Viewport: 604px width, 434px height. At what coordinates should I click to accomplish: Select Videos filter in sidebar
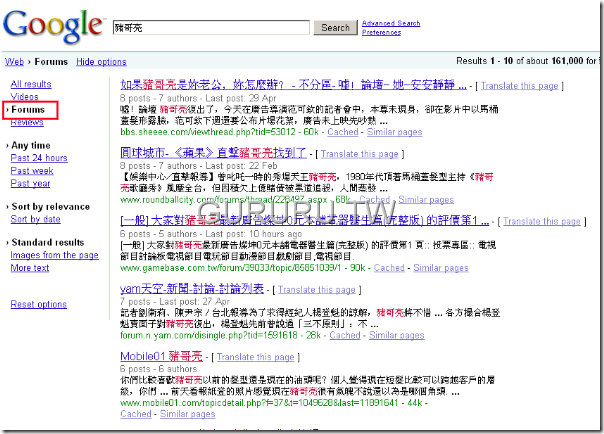[24, 97]
